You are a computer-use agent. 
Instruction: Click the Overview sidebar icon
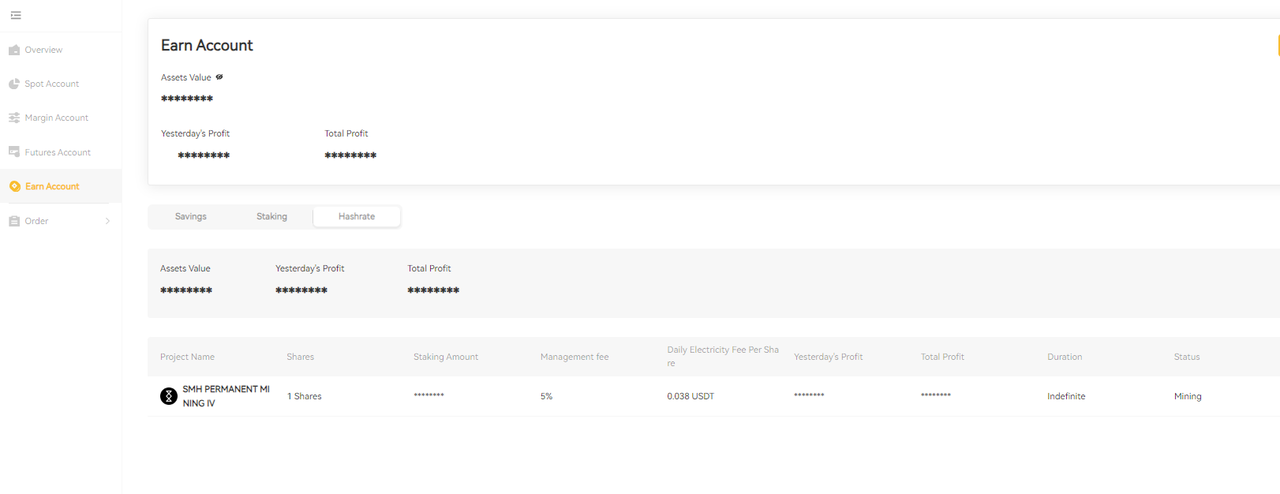pos(15,50)
